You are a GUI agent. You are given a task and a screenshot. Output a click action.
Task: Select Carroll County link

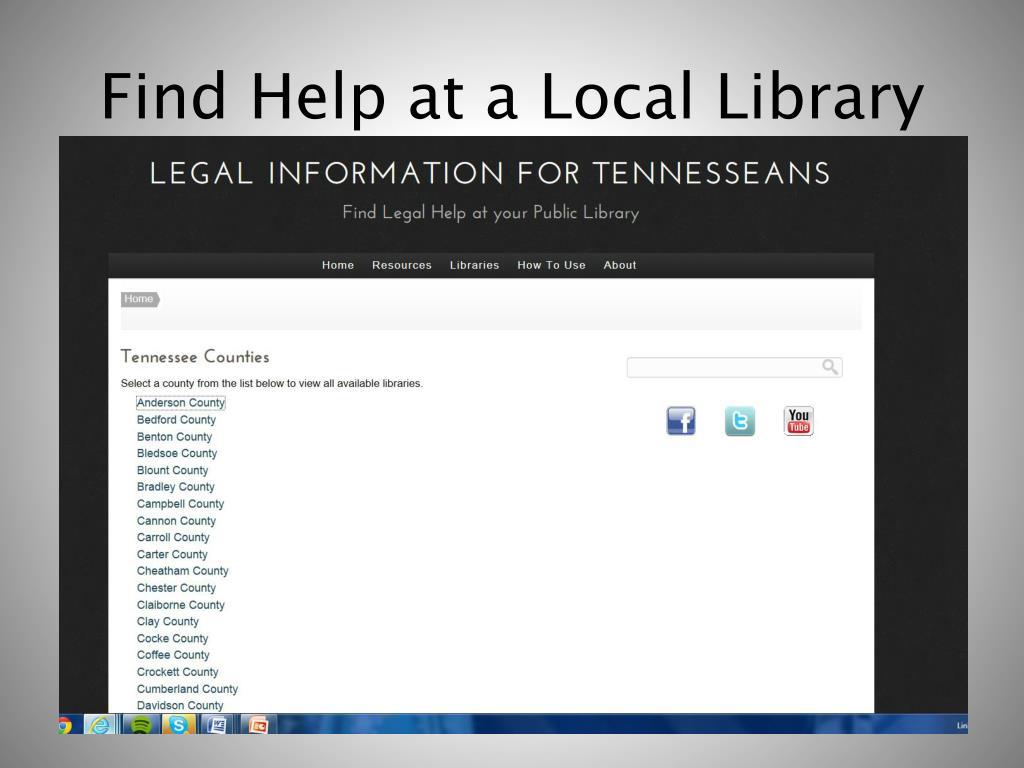click(x=173, y=537)
